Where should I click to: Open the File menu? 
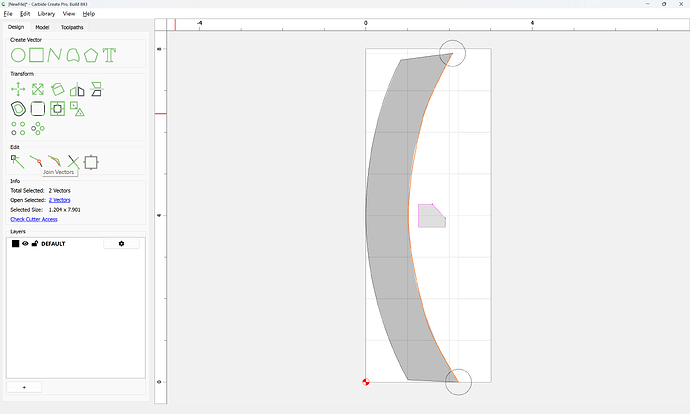(x=8, y=14)
